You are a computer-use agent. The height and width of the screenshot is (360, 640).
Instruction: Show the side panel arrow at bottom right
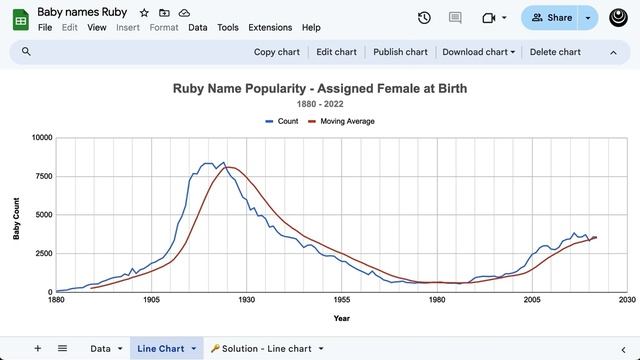(x=623, y=349)
